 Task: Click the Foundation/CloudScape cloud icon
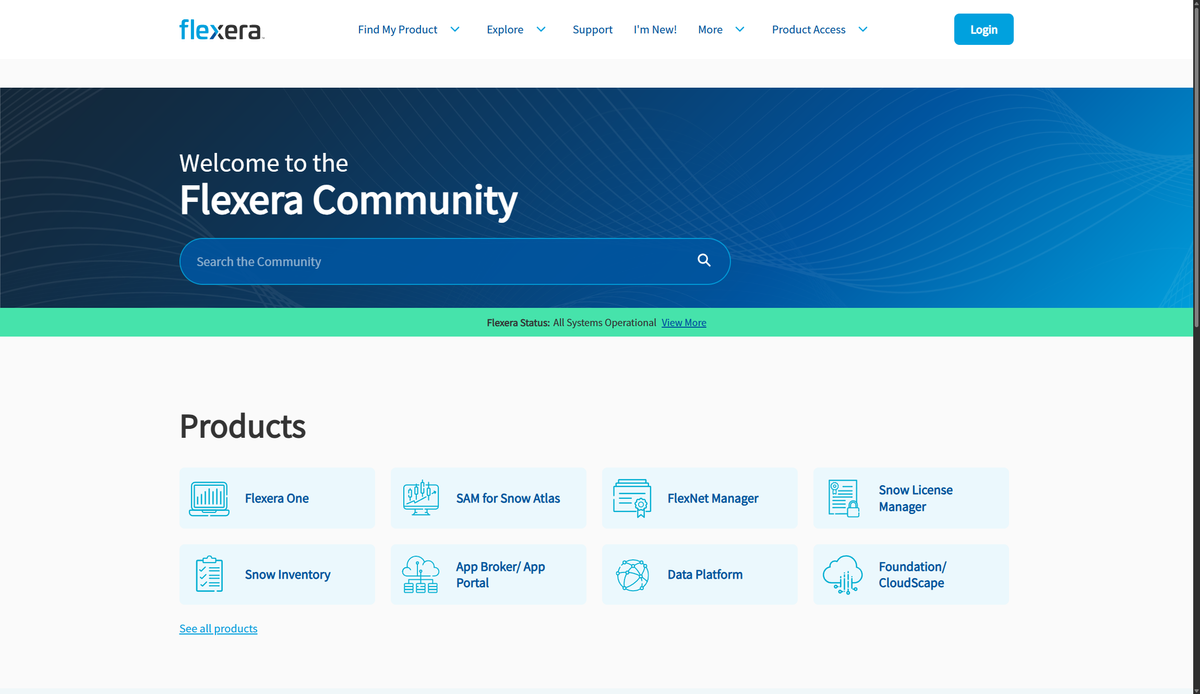pos(843,574)
